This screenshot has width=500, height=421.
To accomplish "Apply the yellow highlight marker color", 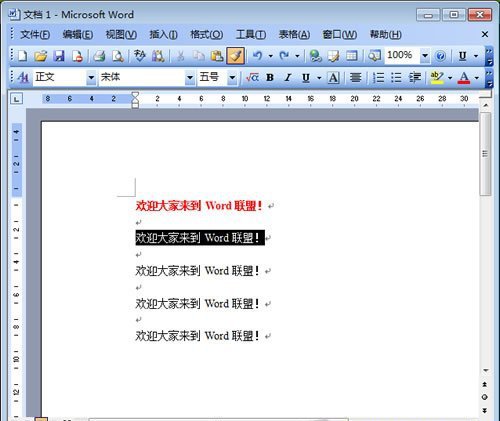I will [437, 78].
